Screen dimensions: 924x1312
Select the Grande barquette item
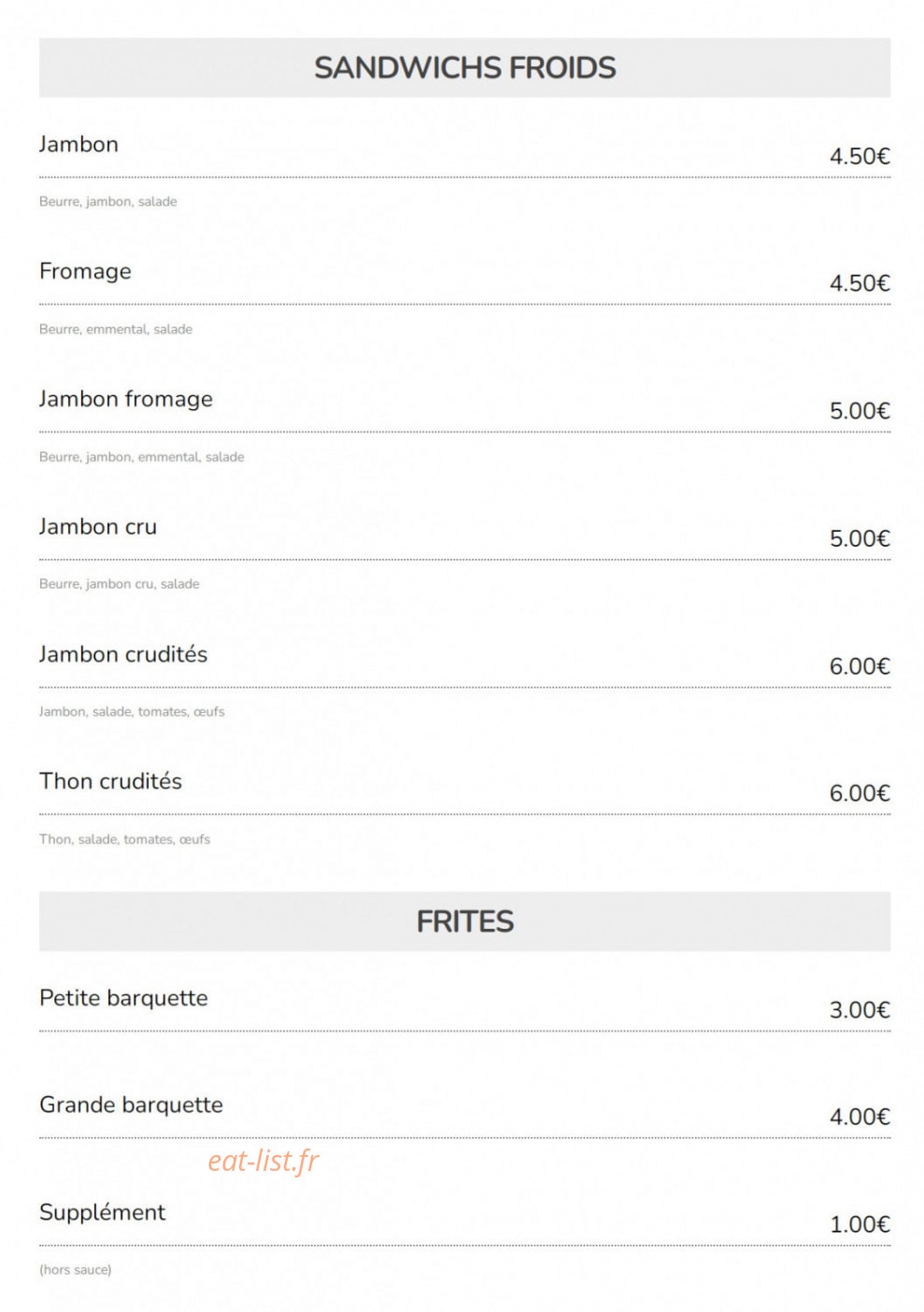(131, 1105)
